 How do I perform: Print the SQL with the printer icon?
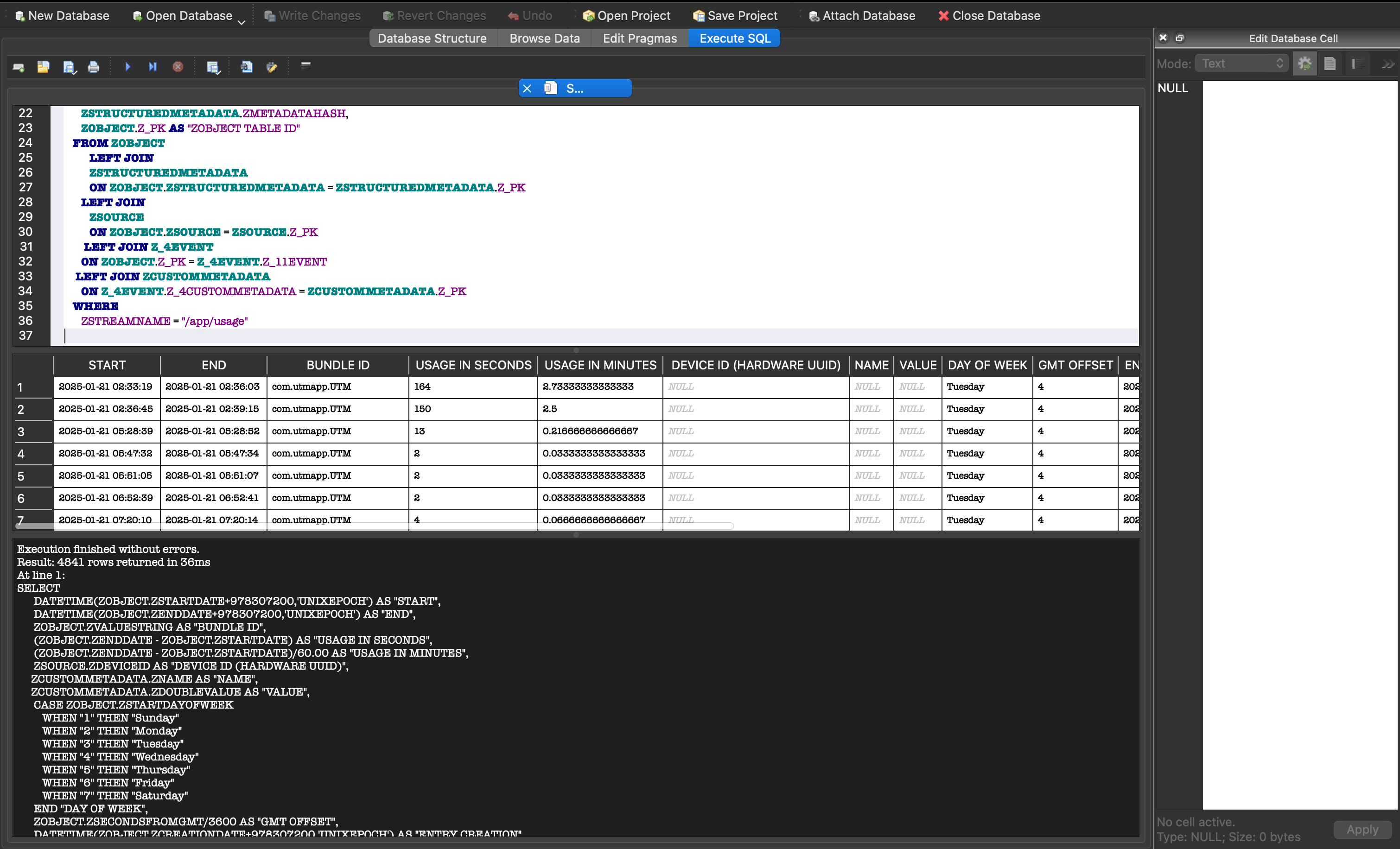coord(94,67)
